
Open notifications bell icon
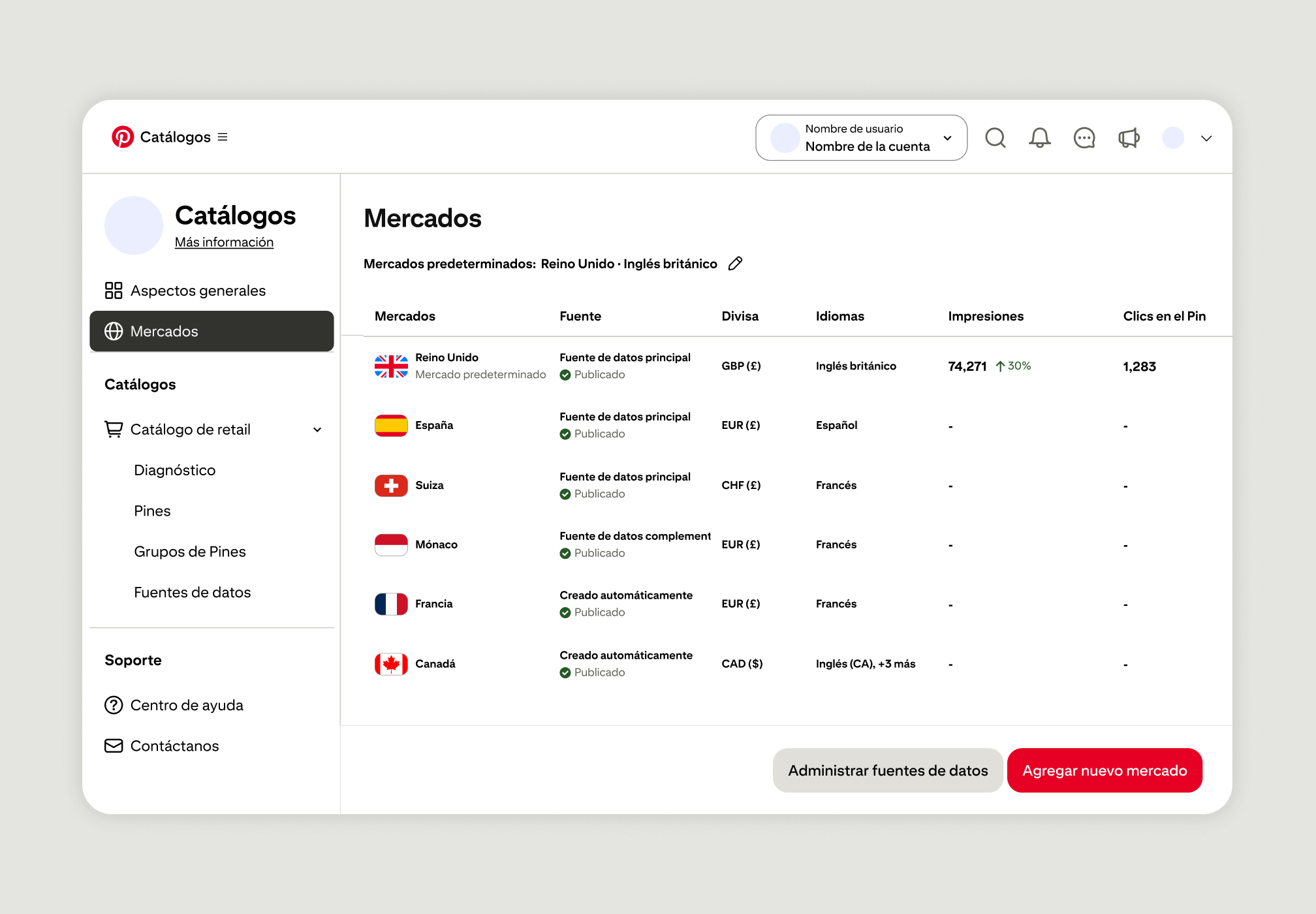pyautogui.click(x=1040, y=138)
